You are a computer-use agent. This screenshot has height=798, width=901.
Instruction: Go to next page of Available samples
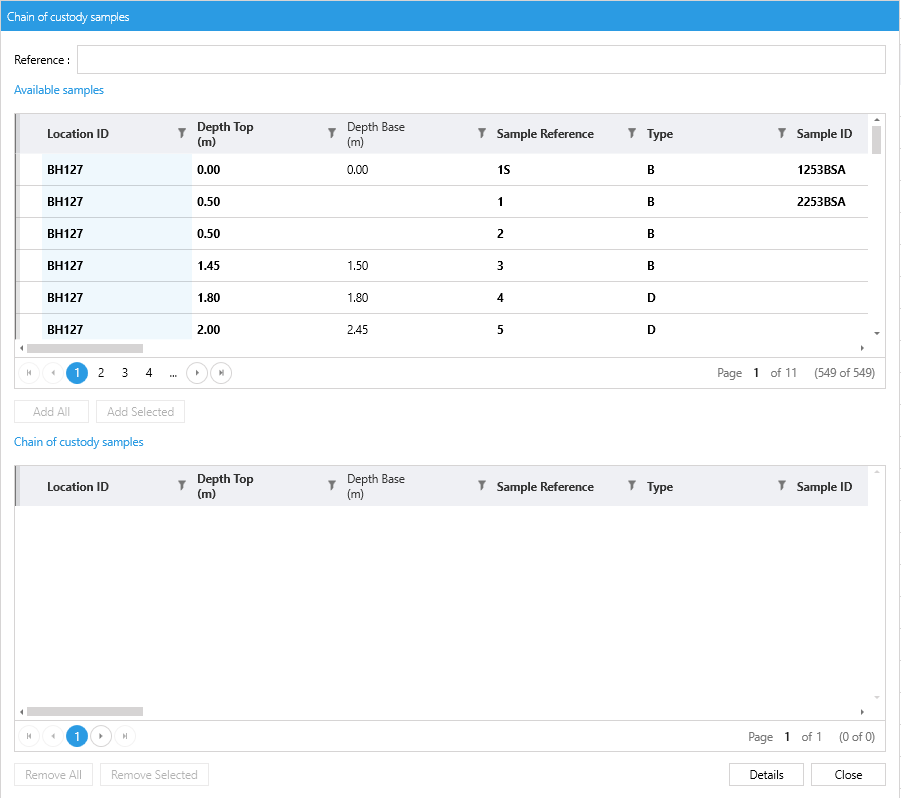[197, 373]
